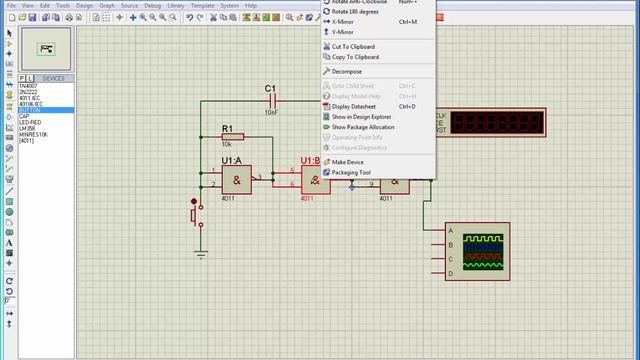640x360 pixels.
Task: Select the 2D line graphics tool
Action: tap(9, 191)
